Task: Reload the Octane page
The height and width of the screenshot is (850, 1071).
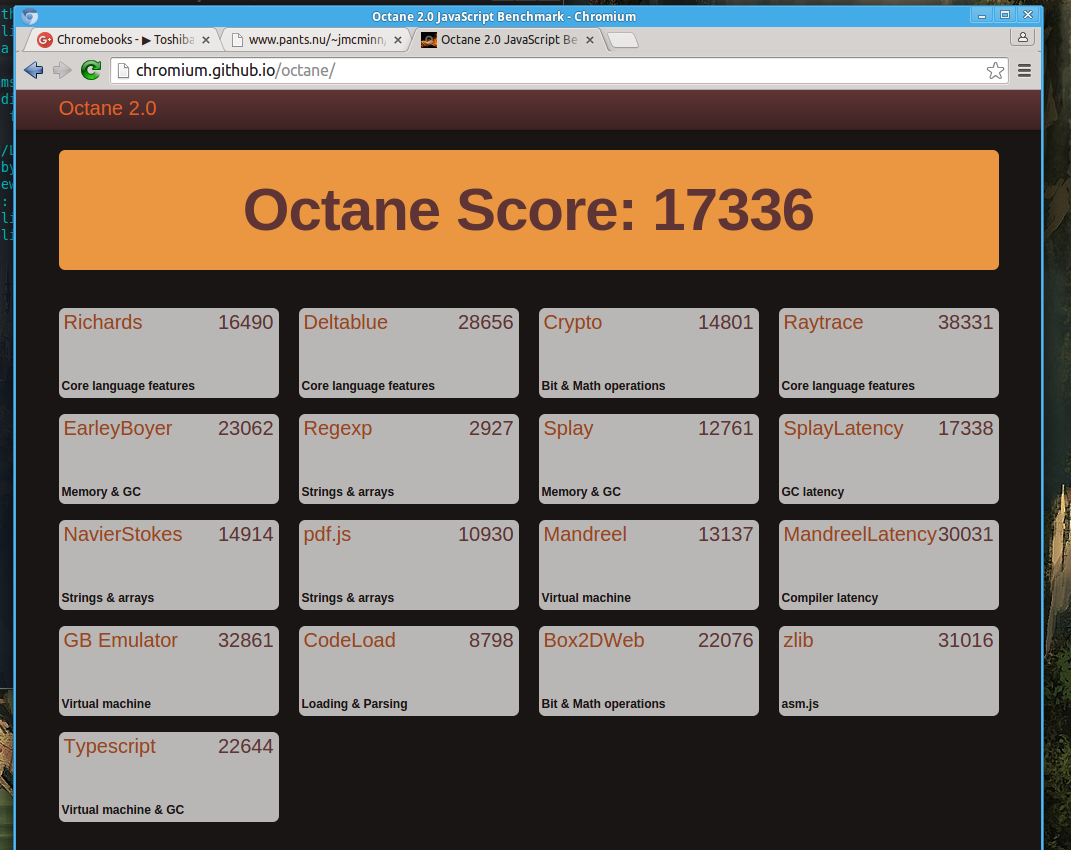Action: point(91,70)
